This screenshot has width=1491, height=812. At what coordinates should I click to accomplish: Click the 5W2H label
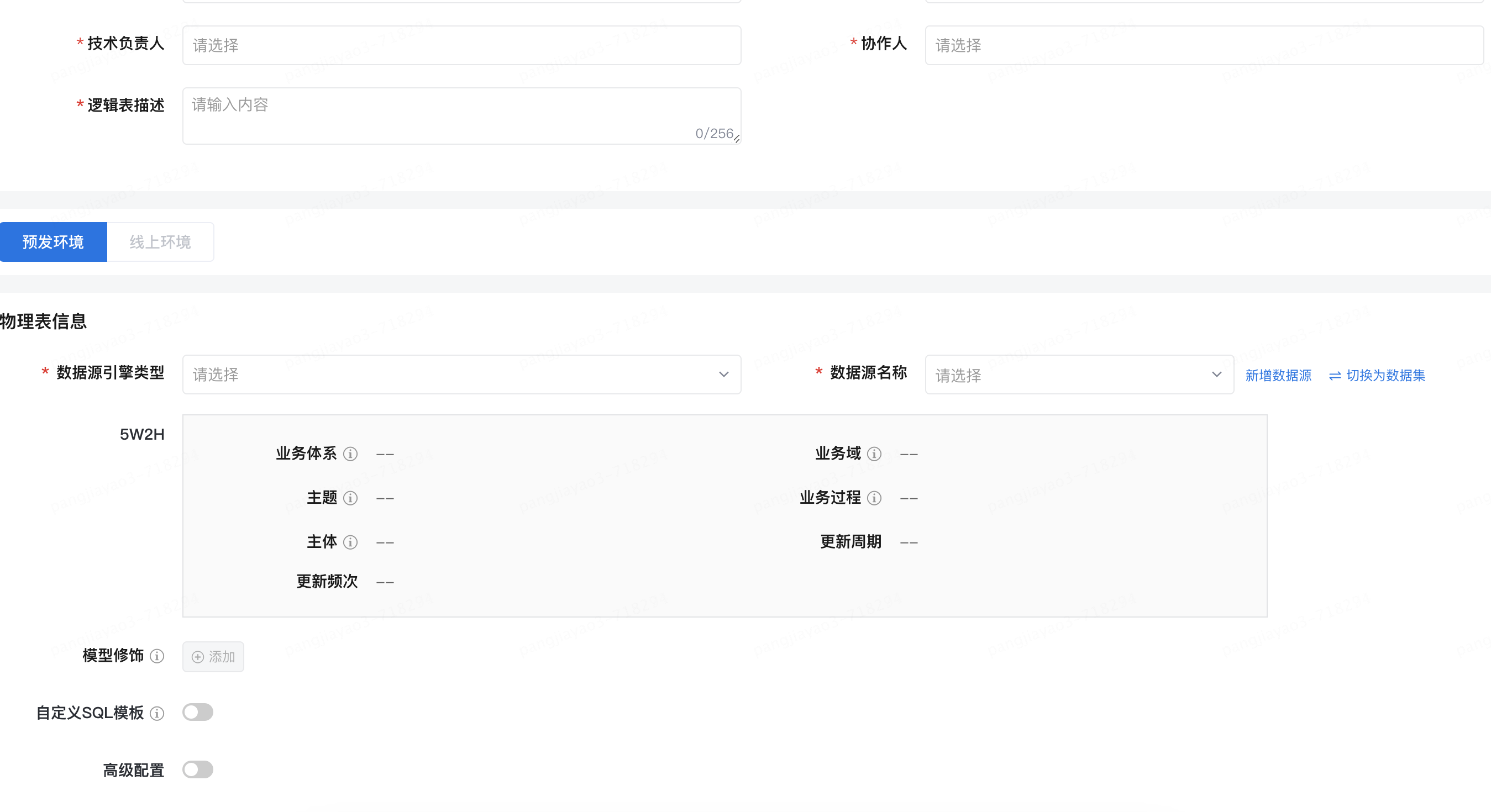point(142,434)
